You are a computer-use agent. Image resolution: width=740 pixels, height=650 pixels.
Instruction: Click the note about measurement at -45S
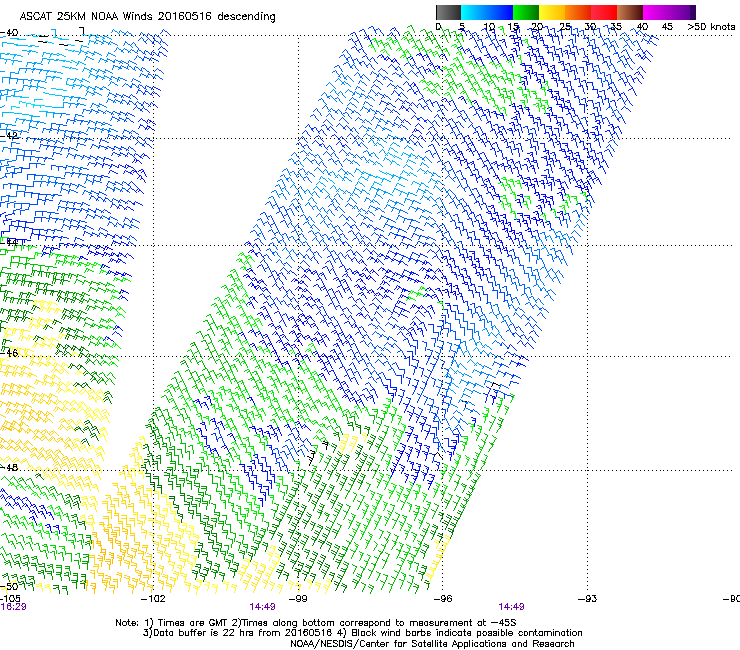point(375,623)
